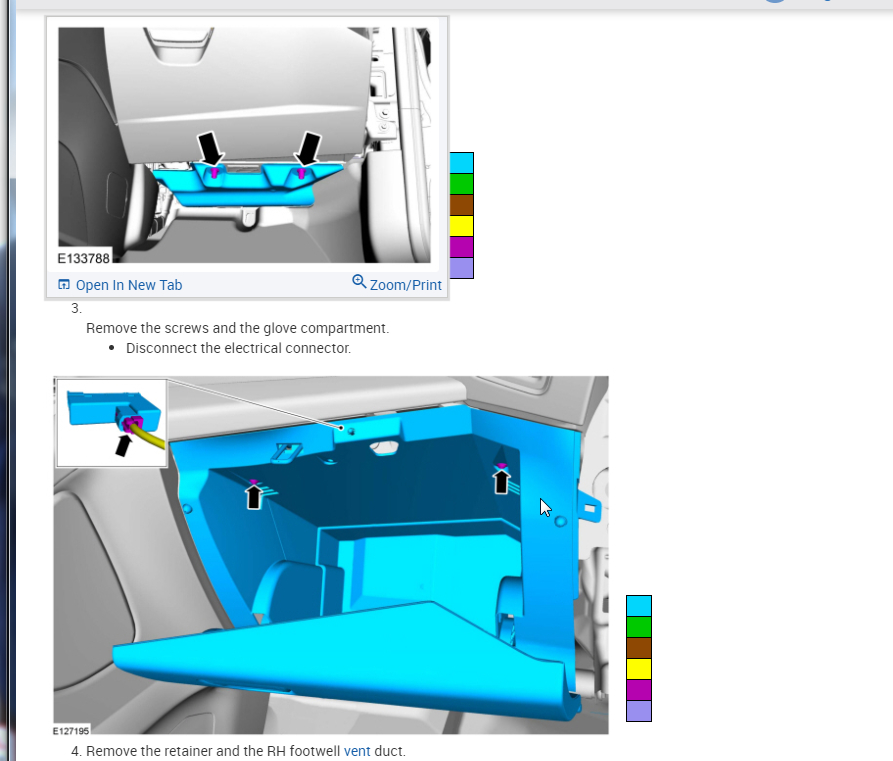Open the E133788 glove box underside illustration
Viewport: 893px width, 761px height.
244,145
